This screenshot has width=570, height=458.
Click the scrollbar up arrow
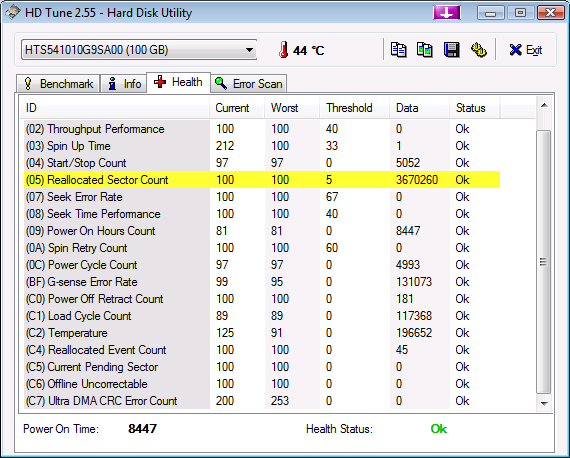[544, 106]
